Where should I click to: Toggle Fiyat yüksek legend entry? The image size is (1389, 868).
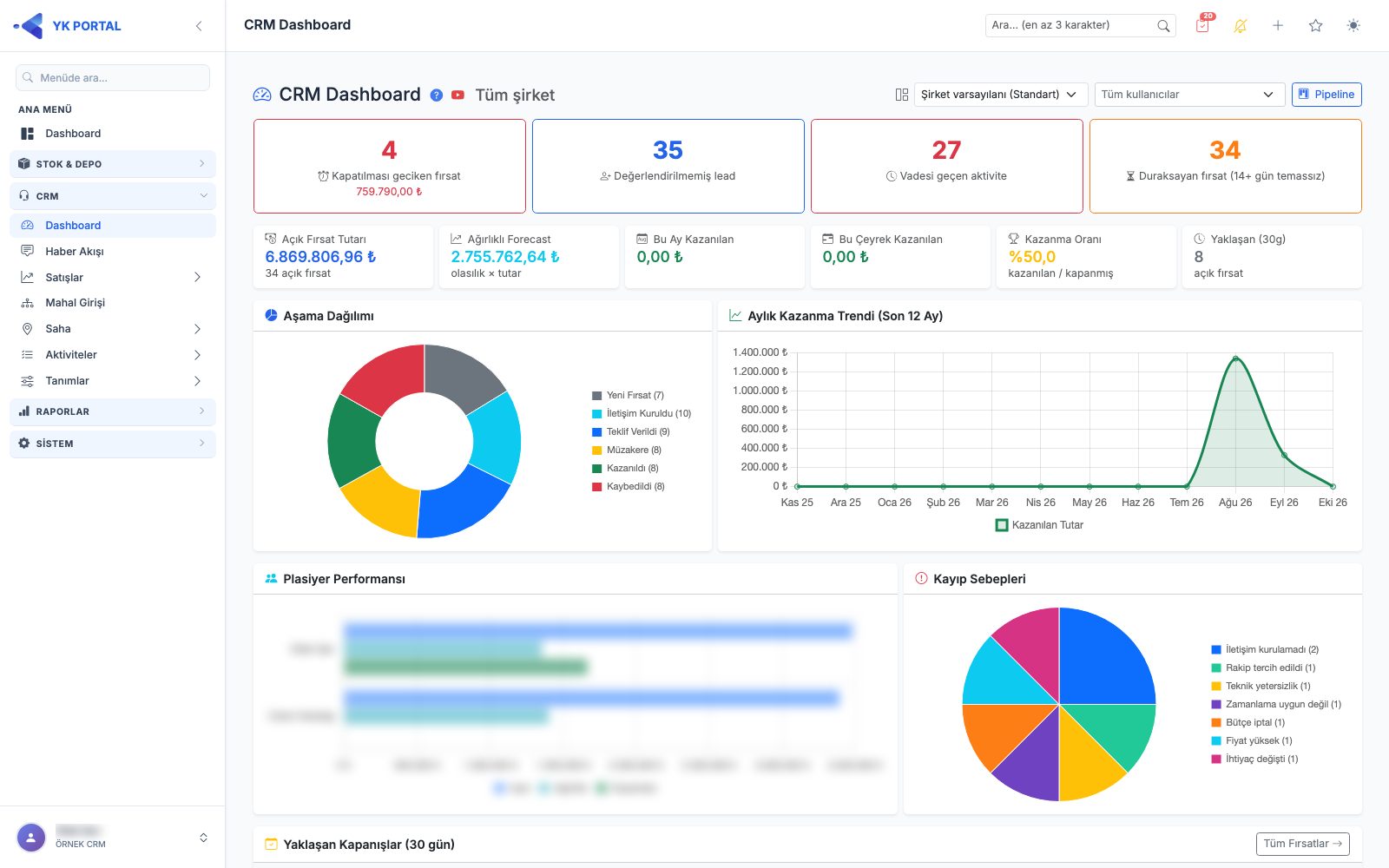(x=1252, y=740)
